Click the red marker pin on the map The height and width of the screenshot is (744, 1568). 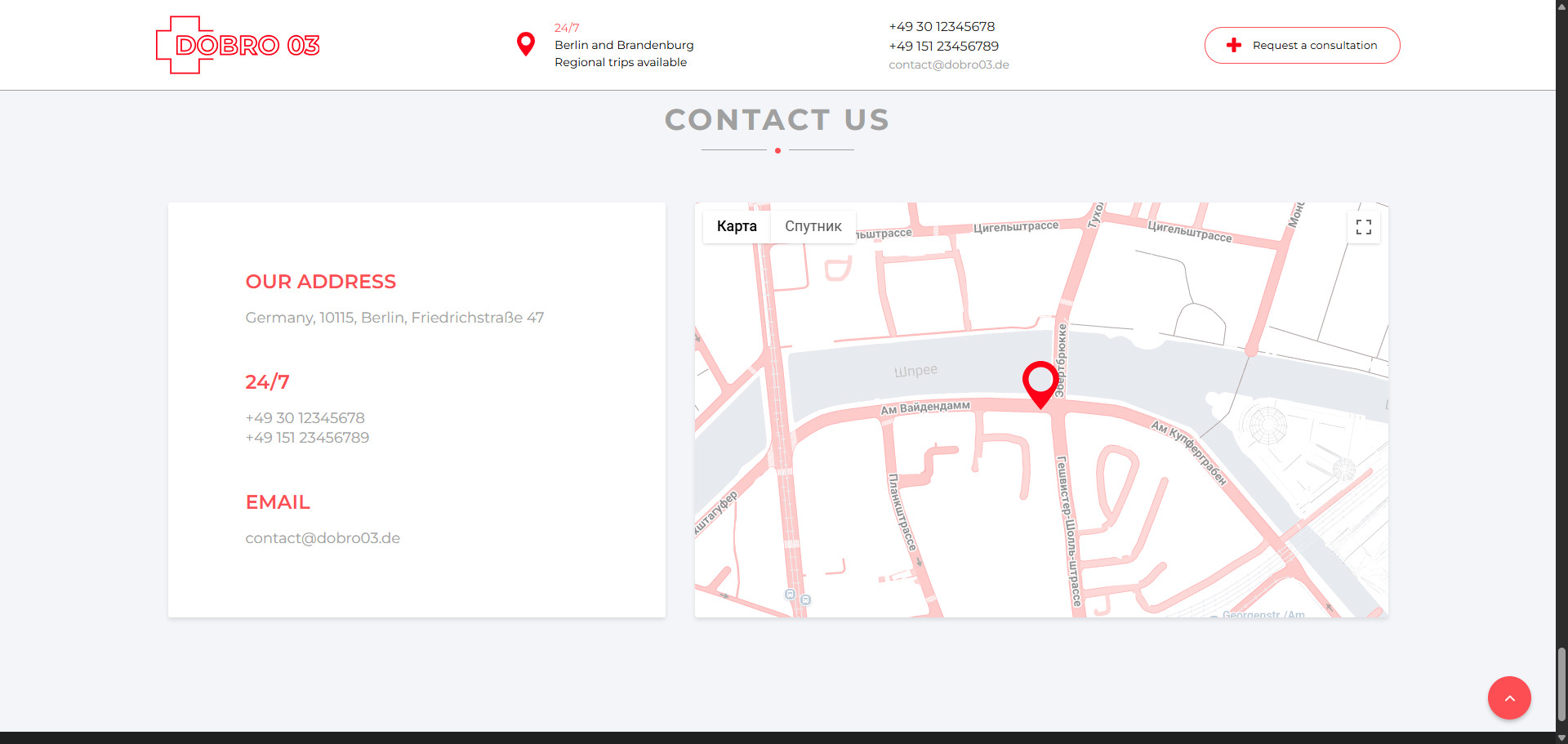1040,382
